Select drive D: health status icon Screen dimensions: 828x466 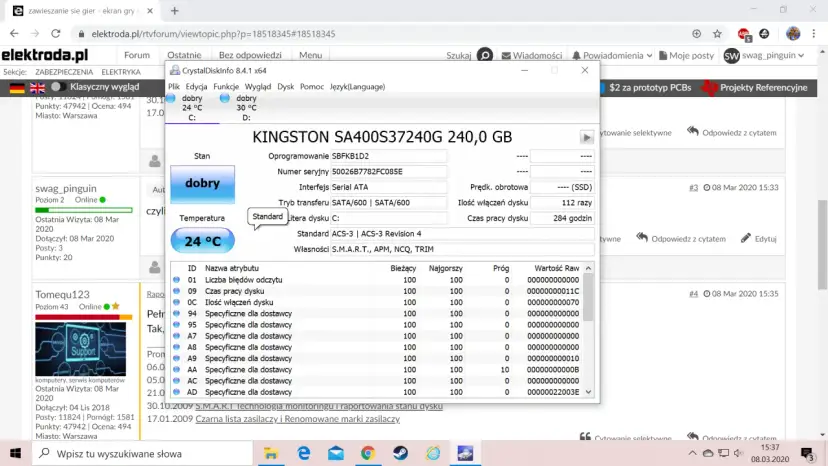click(x=225, y=99)
